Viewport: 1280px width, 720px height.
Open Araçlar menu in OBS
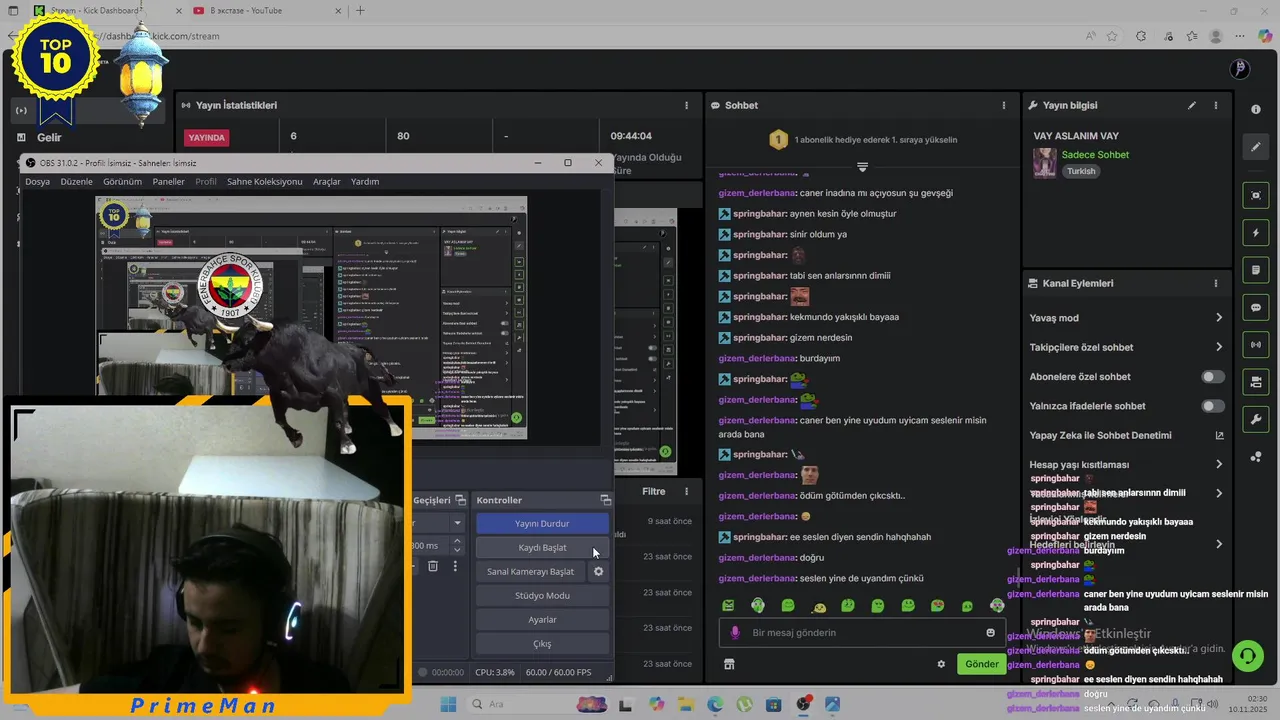click(327, 181)
